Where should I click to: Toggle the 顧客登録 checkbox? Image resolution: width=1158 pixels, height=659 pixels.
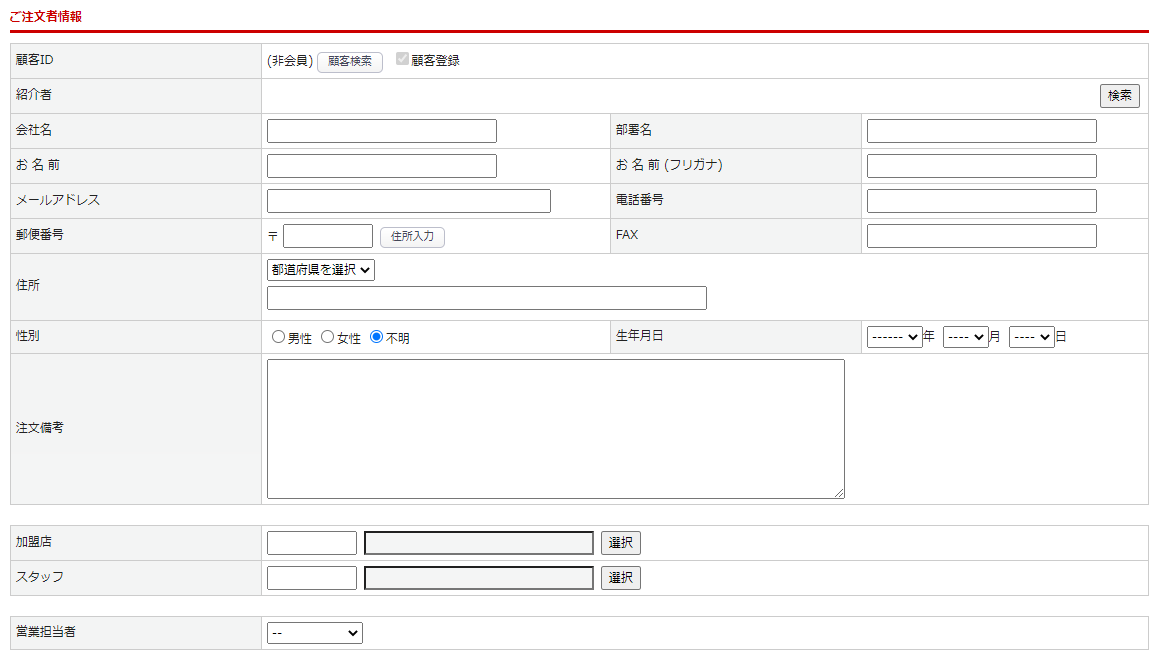coord(403,60)
